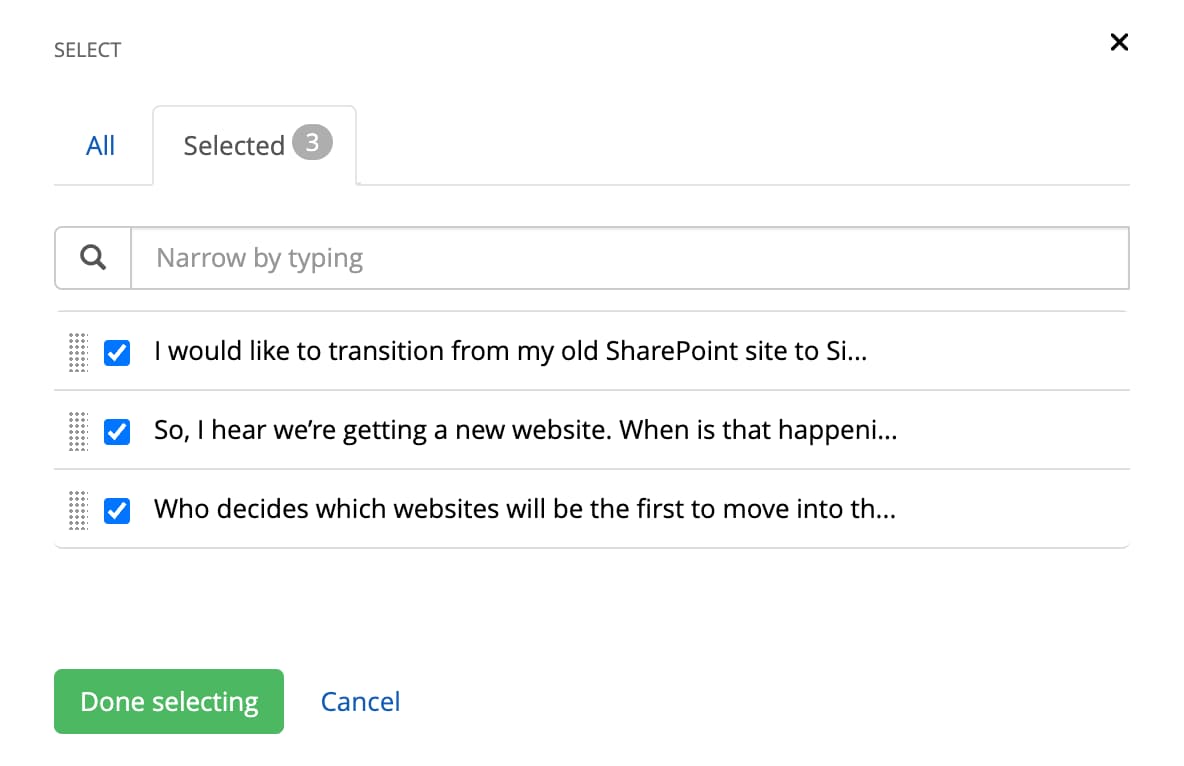
Task: Click the SELECT dialog heading
Action: [88, 50]
